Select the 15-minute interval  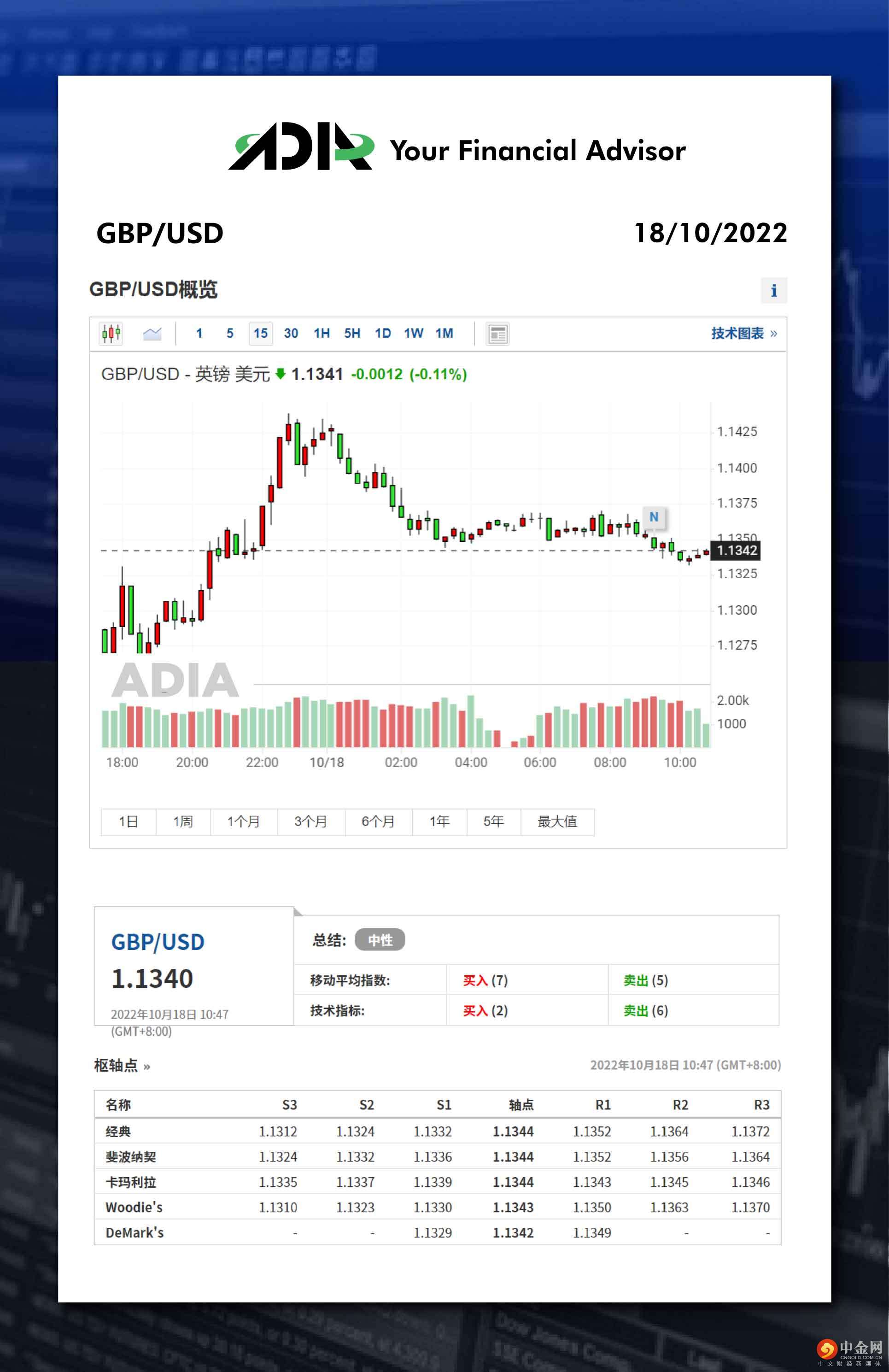[x=261, y=333]
